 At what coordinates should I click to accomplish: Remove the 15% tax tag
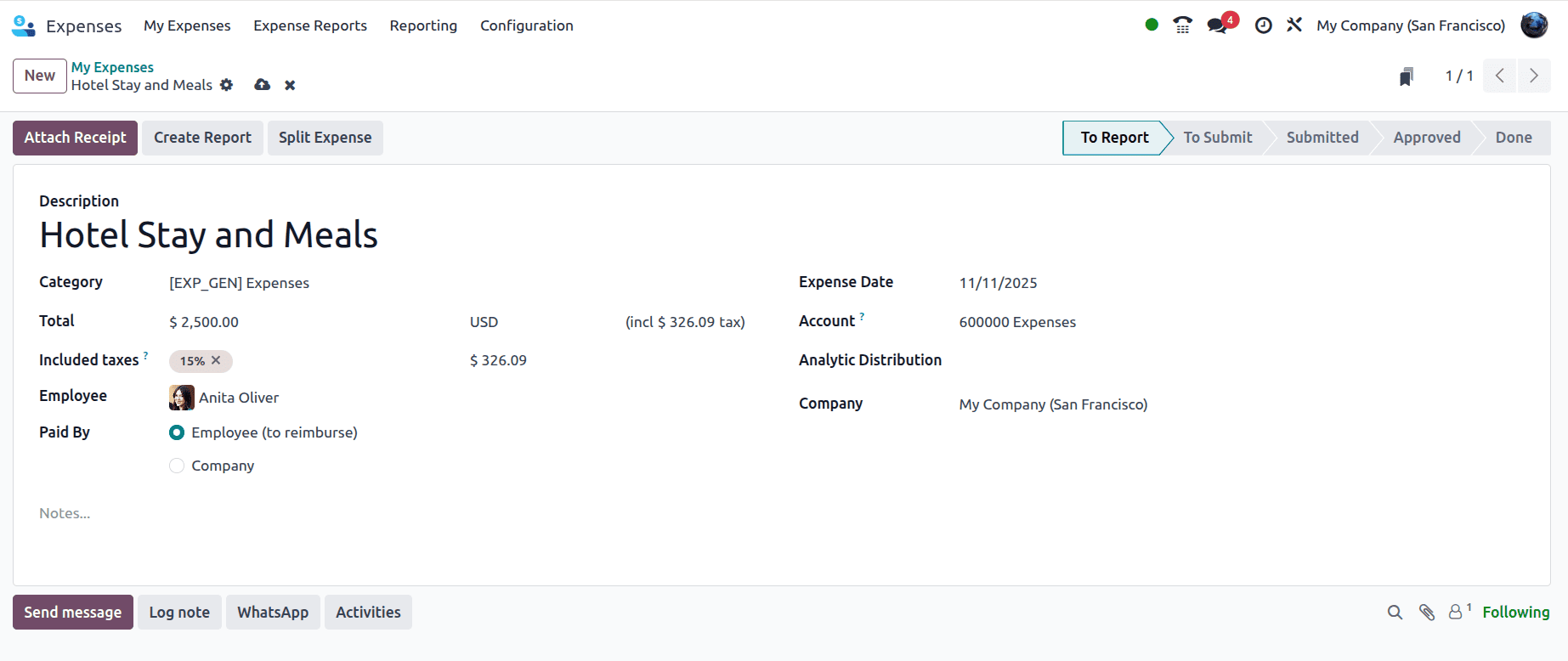(216, 360)
